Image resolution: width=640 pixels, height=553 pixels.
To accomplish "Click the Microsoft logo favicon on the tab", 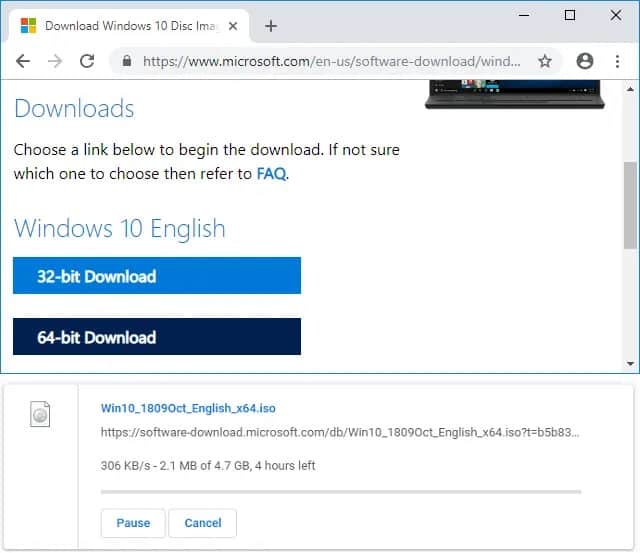I will point(29,26).
